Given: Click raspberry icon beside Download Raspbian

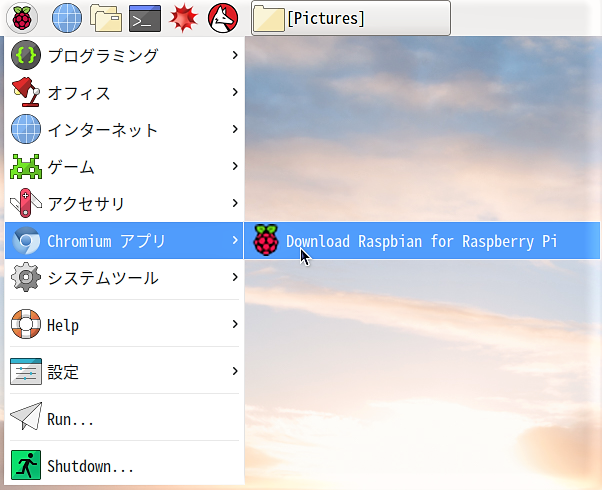Looking at the screenshot, I should click(x=266, y=240).
